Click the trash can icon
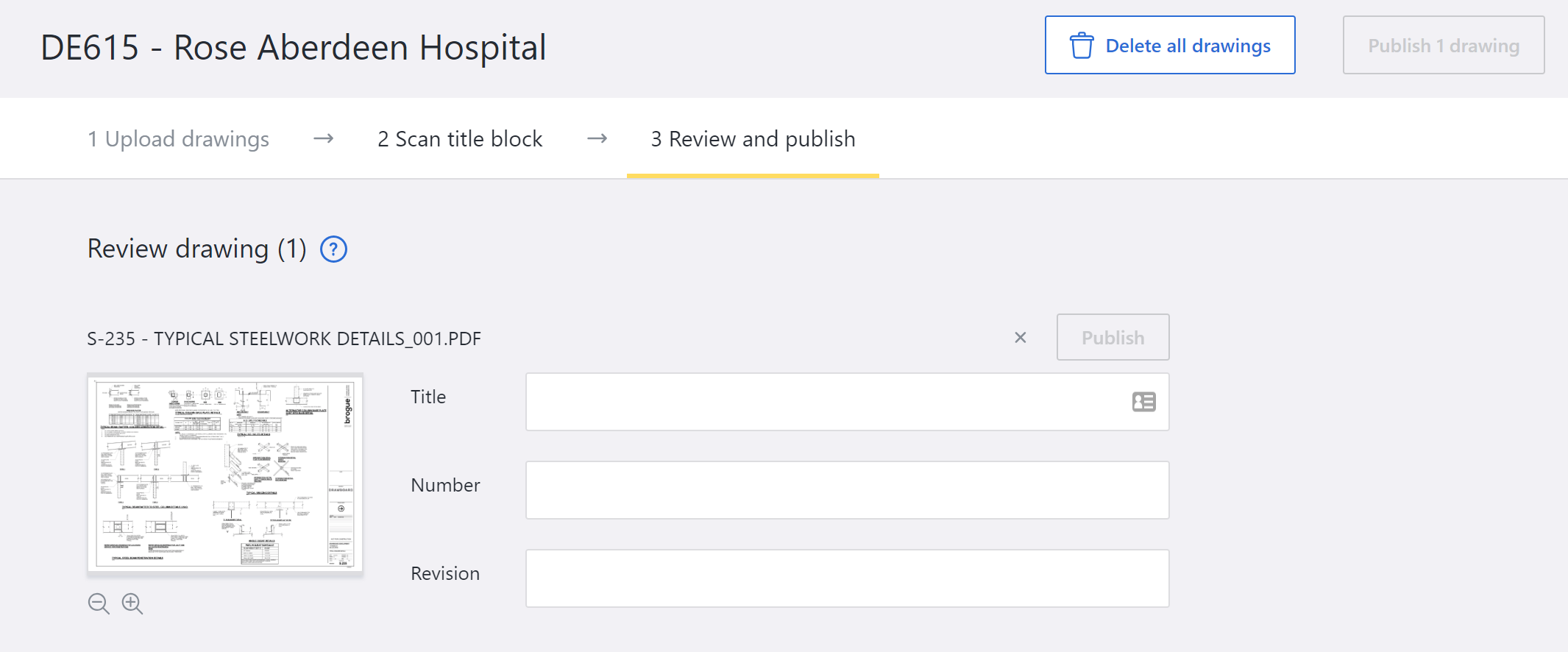Viewport: 1568px width, 652px height. tap(1081, 46)
